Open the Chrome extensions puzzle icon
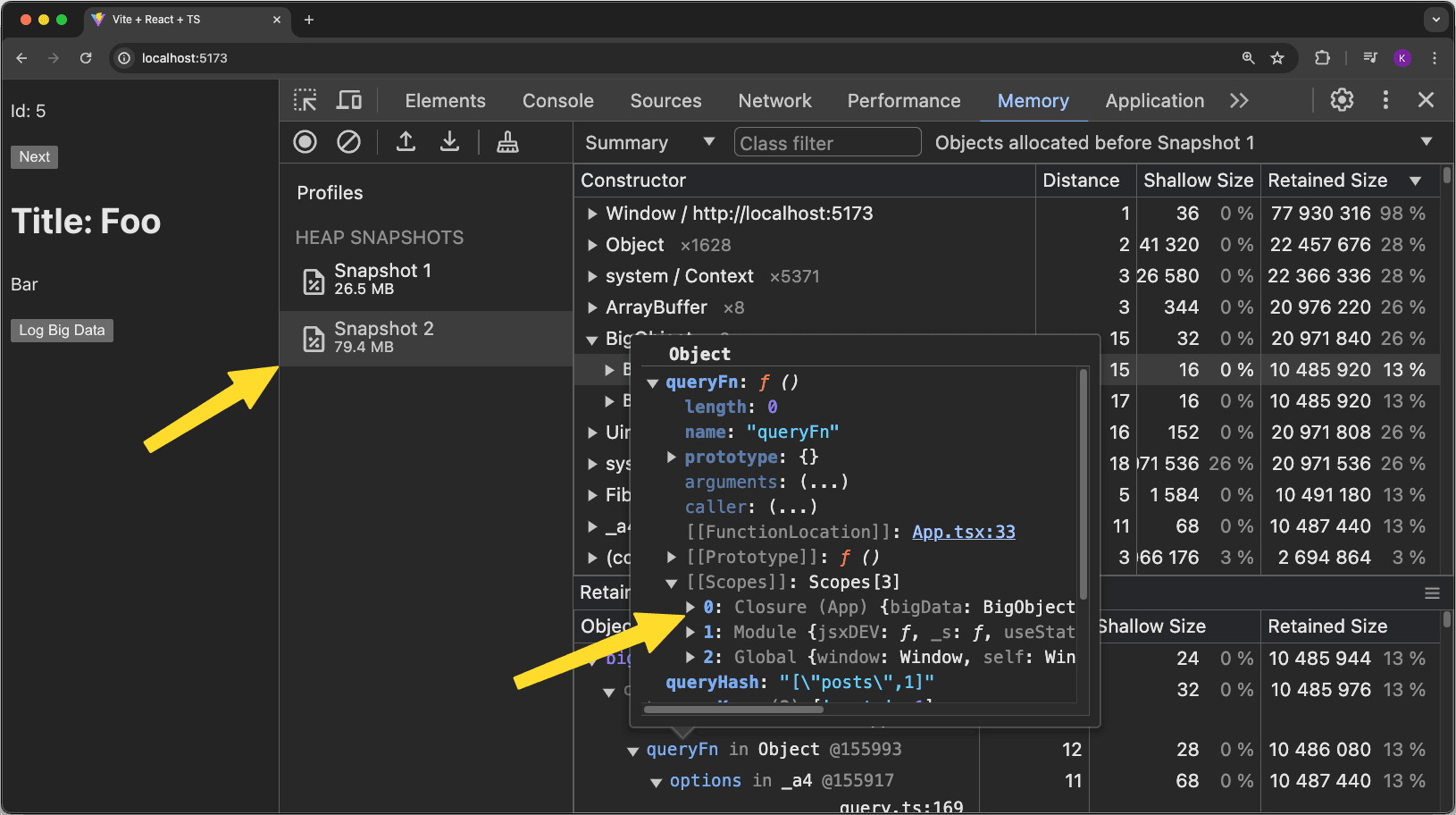Screen dimensions: 1456x815 [1323, 58]
